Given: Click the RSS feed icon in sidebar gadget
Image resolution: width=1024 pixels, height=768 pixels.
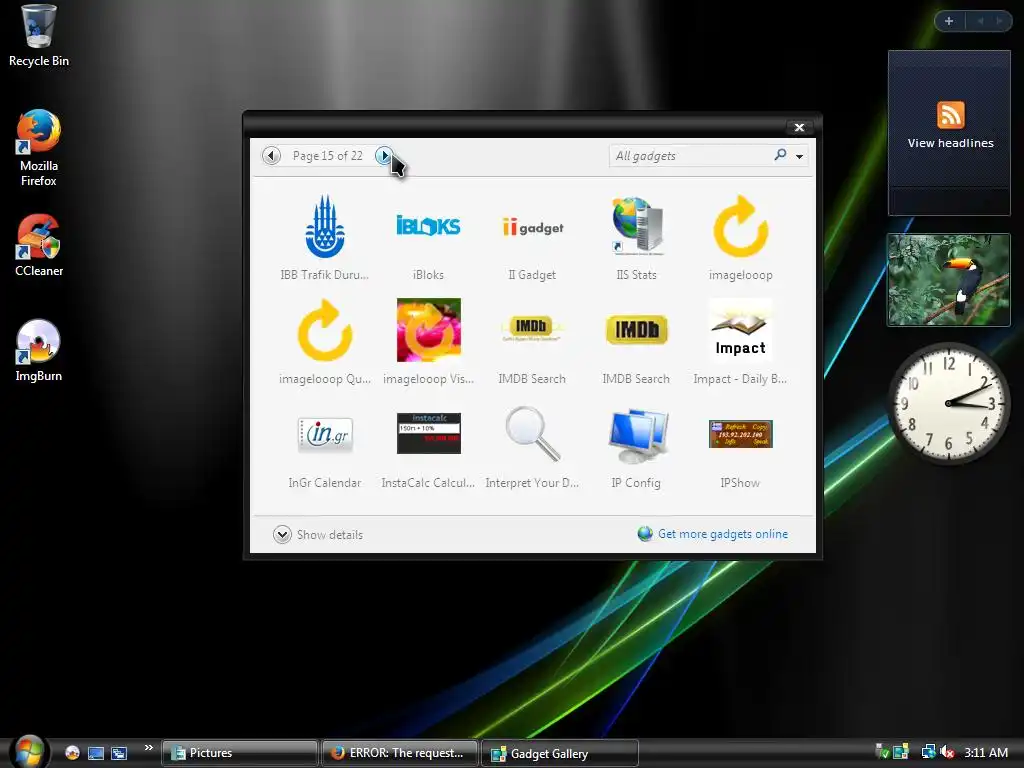Looking at the screenshot, I should (950, 115).
